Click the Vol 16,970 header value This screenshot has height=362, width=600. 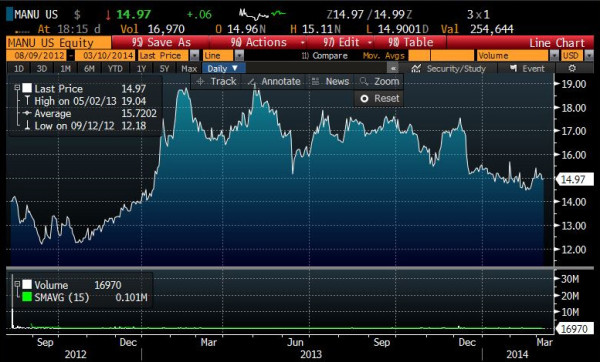(152, 29)
